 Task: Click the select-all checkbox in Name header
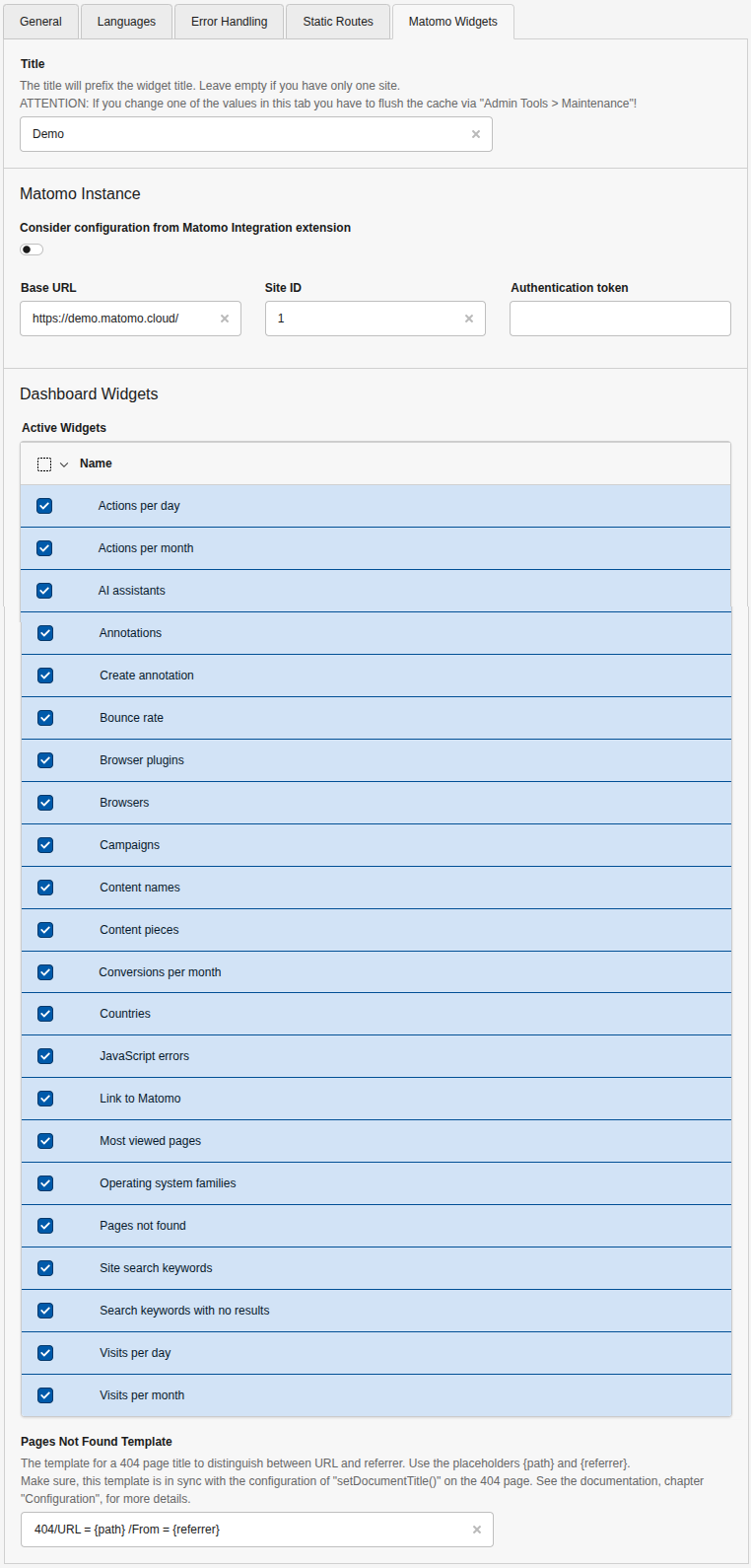[44, 464]
